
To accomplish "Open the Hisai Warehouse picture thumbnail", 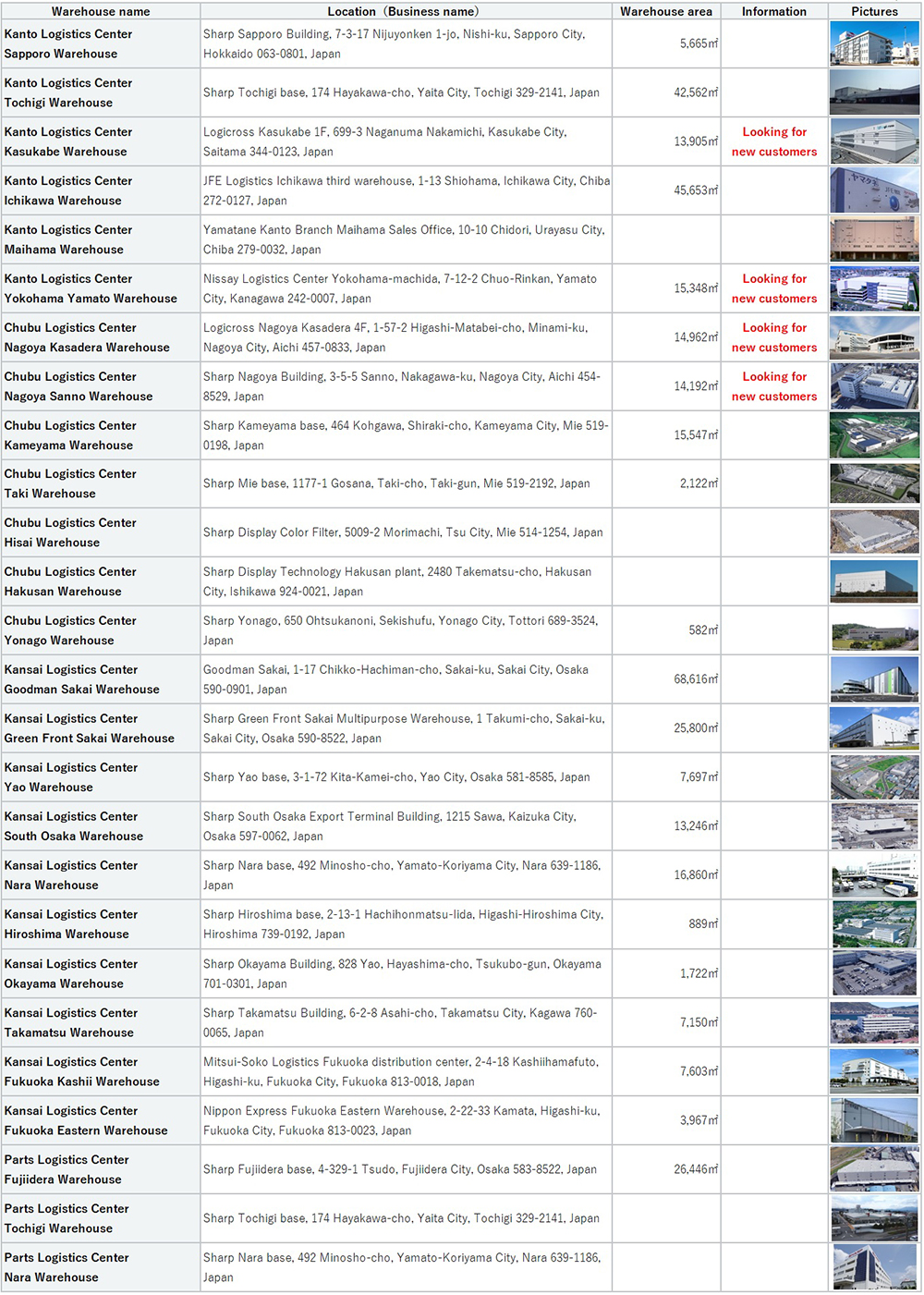I will pos(874,532).
